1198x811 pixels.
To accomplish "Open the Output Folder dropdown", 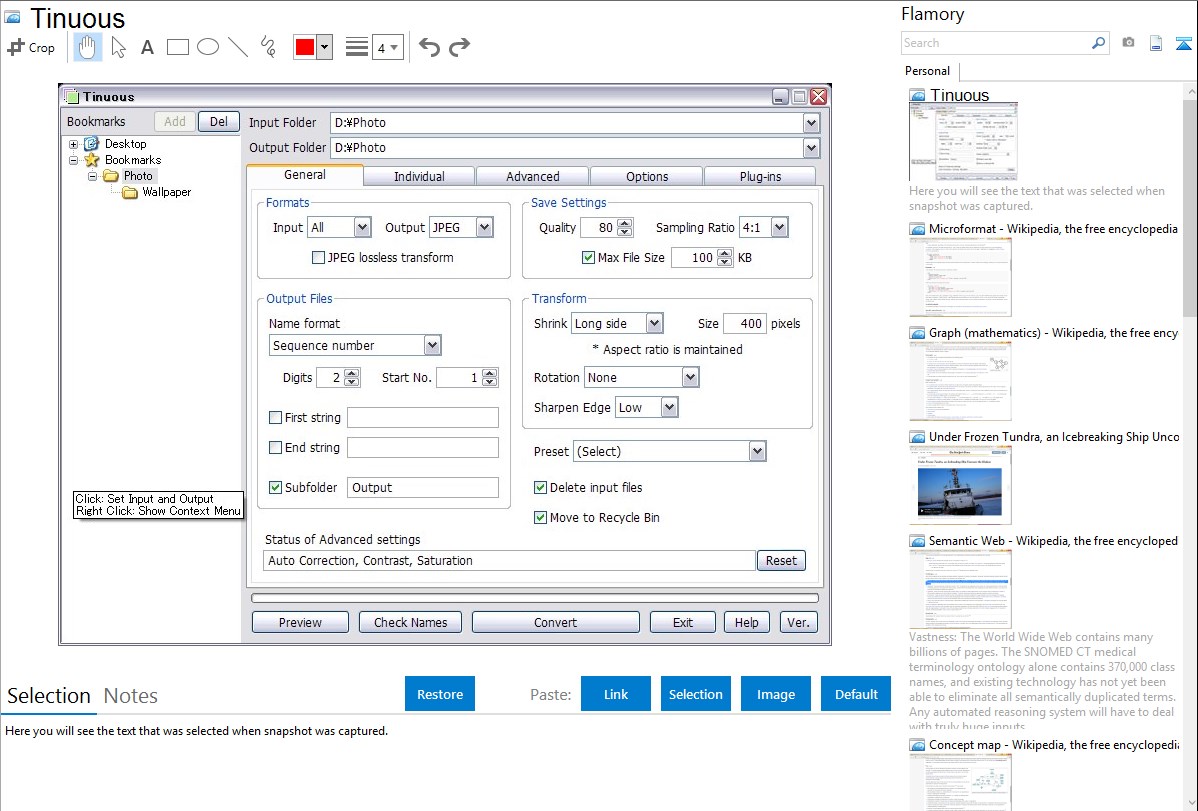I will (811, 148).
